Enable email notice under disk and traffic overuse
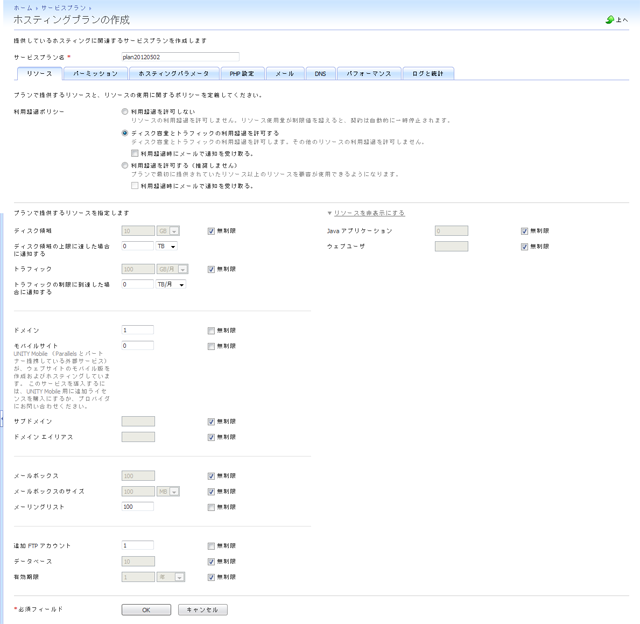The width and height of the screenshot is (640, 624). [135, 153]
